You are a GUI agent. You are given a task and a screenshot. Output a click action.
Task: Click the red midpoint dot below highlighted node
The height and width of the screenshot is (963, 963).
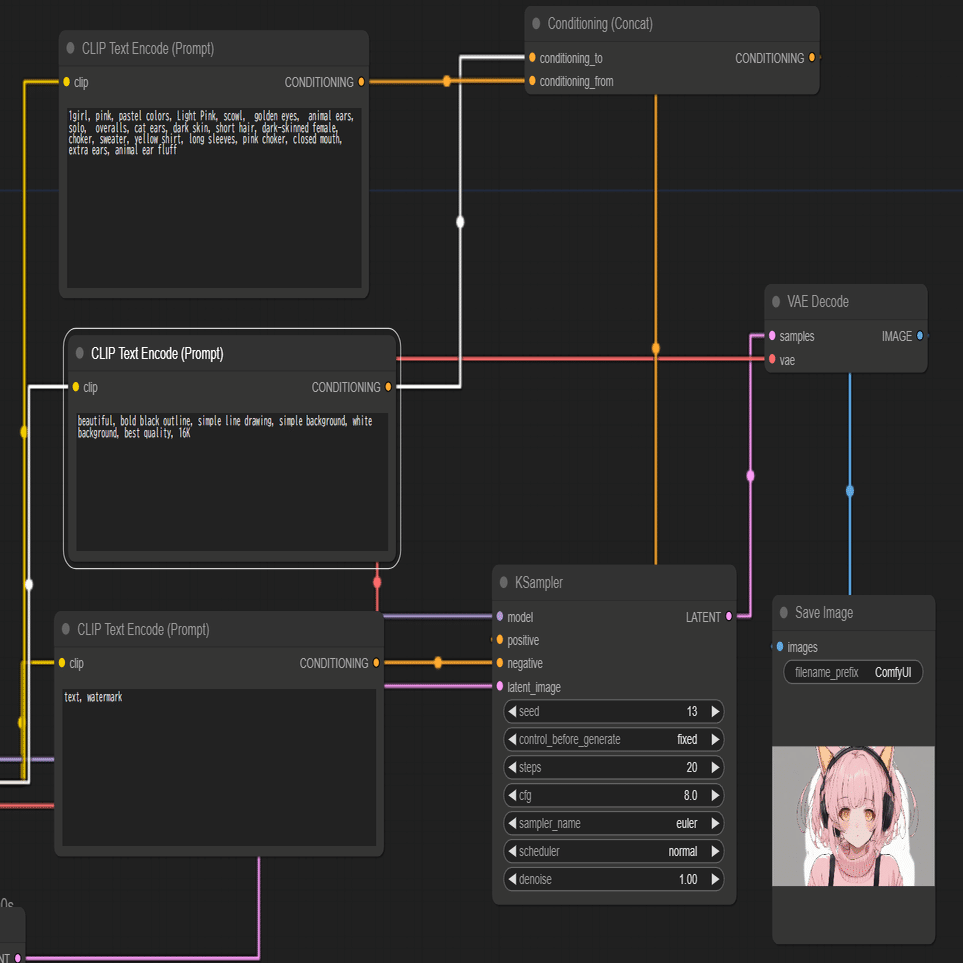pyautogui.click(x=377, y=582)
